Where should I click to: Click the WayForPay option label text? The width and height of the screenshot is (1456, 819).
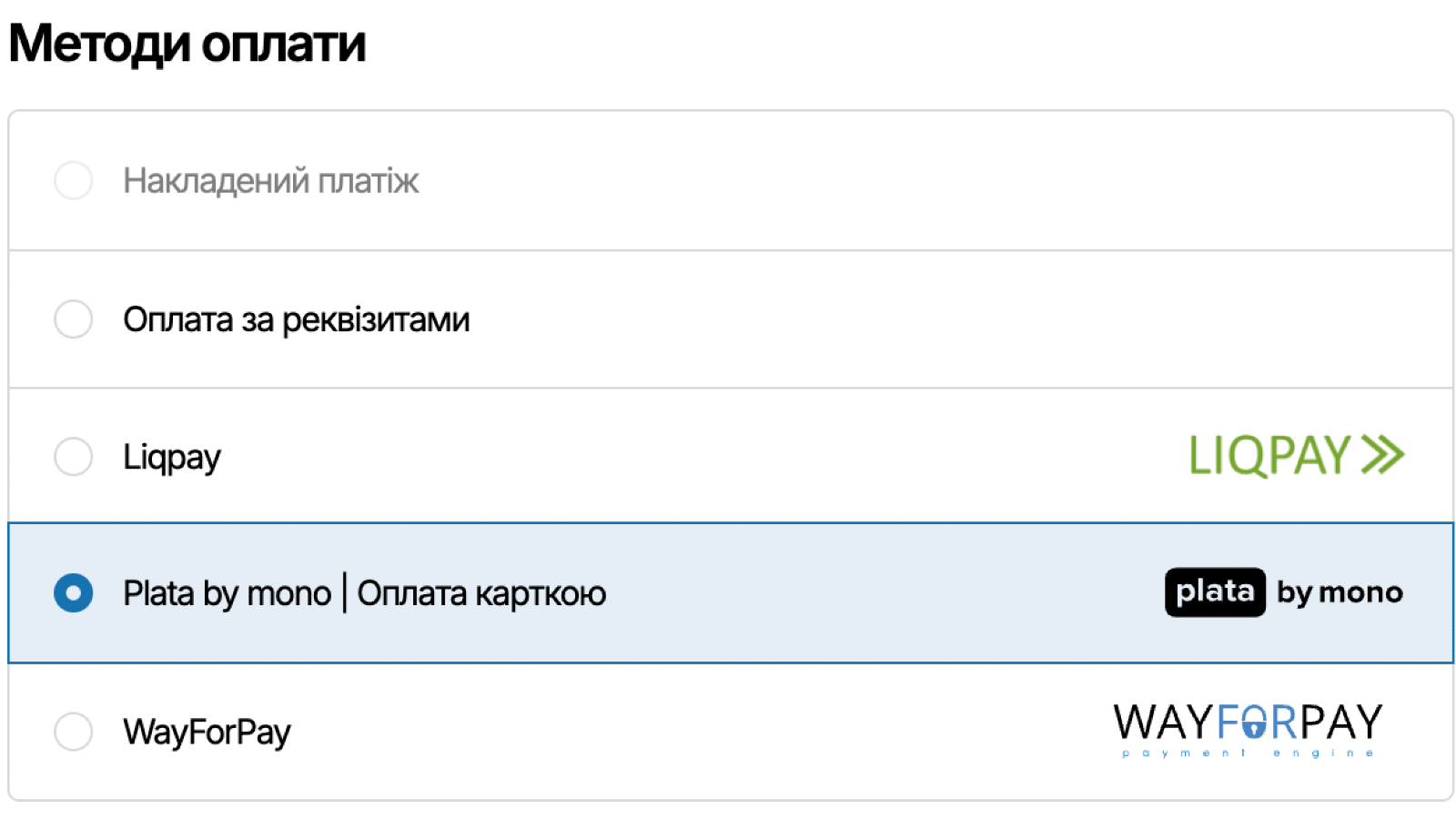(x=207, y=733)
